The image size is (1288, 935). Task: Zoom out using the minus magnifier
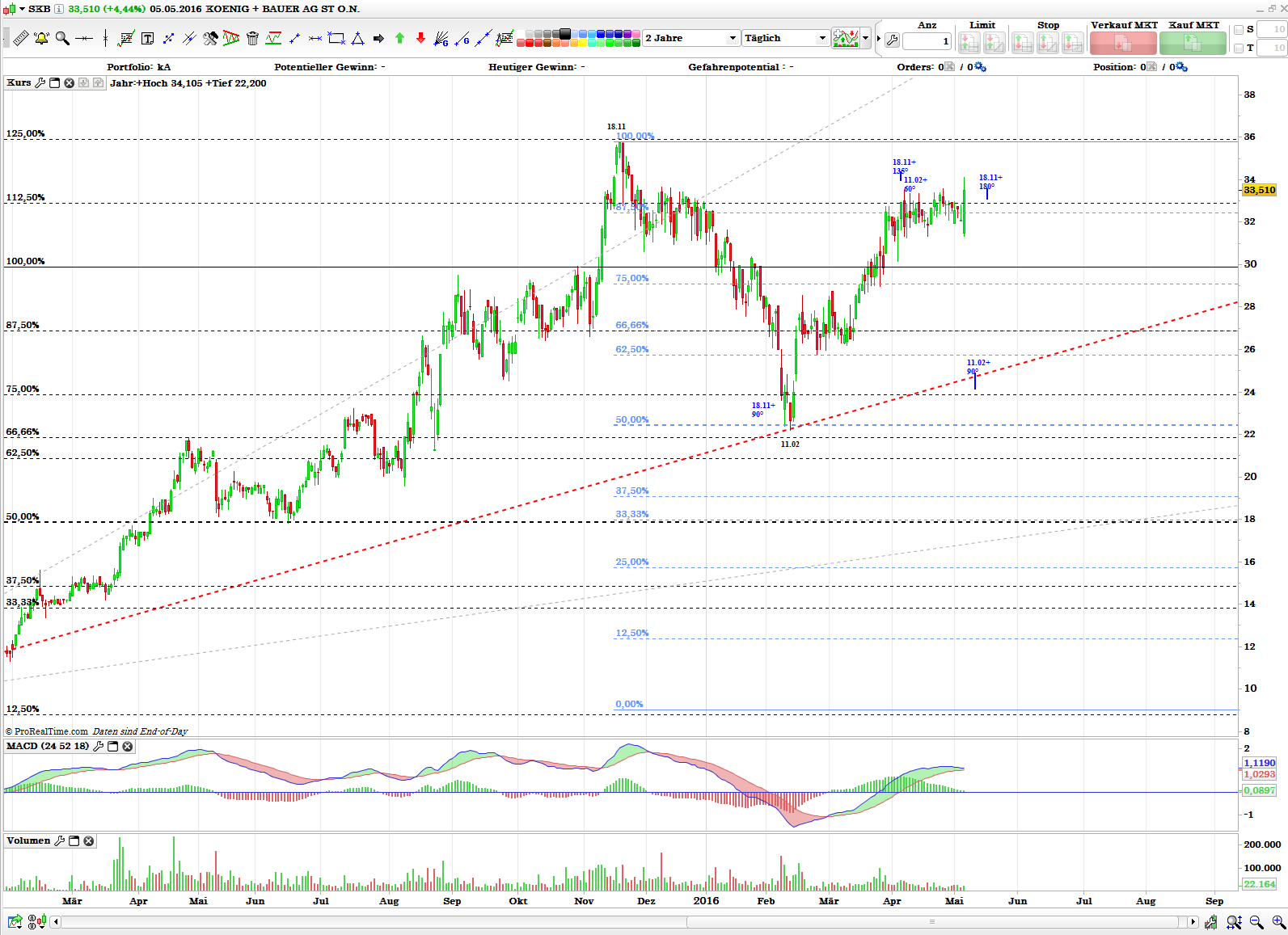[1256, 922]
